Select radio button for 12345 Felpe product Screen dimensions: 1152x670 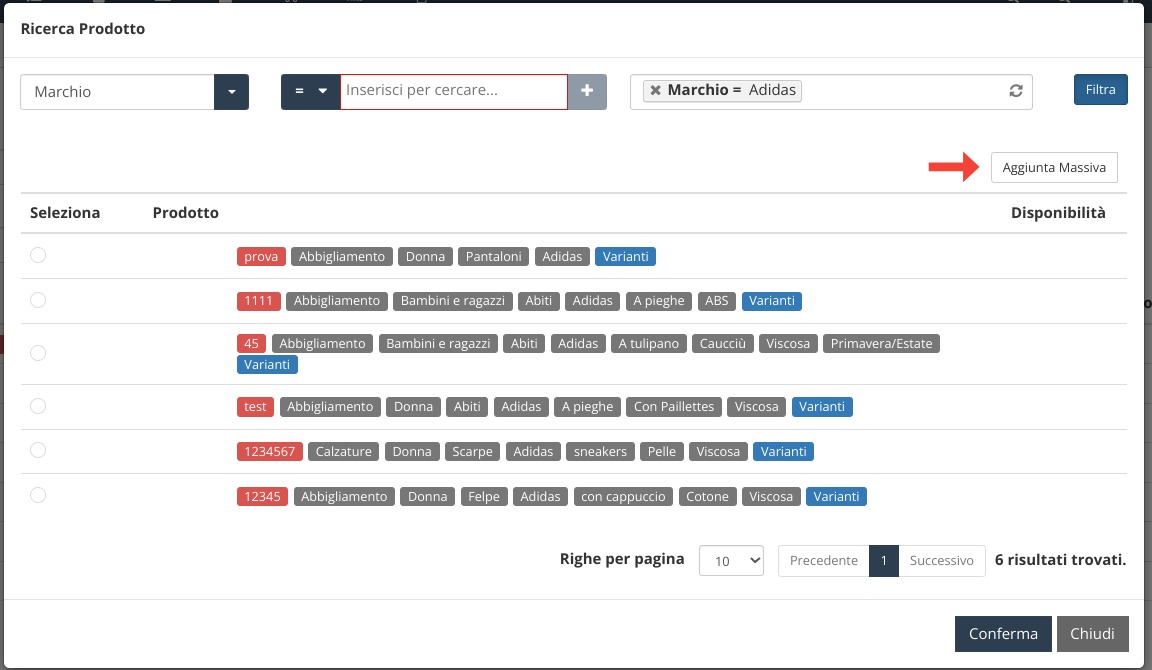coord(38,494)
